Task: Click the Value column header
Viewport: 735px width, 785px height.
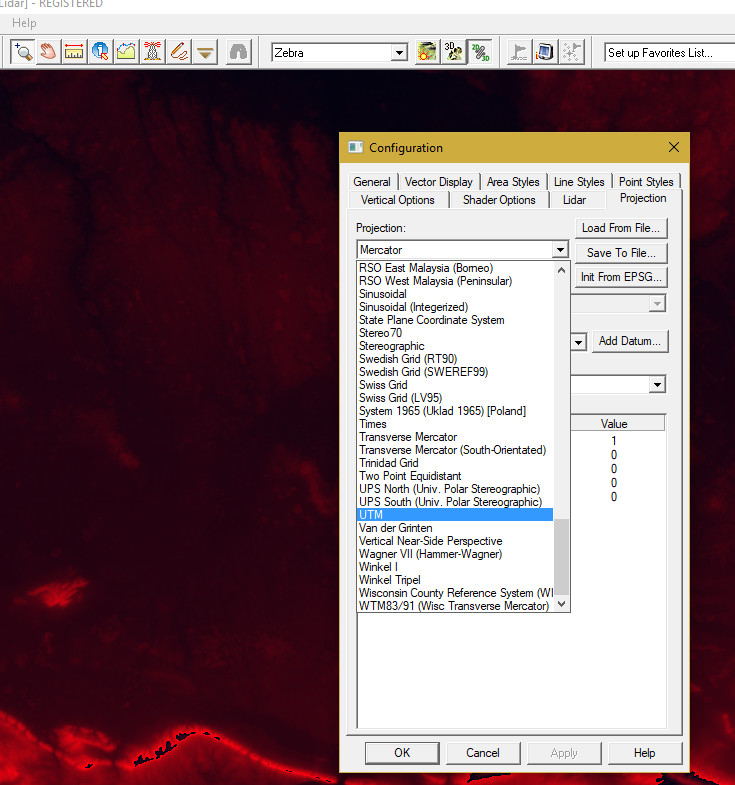Action: coord(614,424)
